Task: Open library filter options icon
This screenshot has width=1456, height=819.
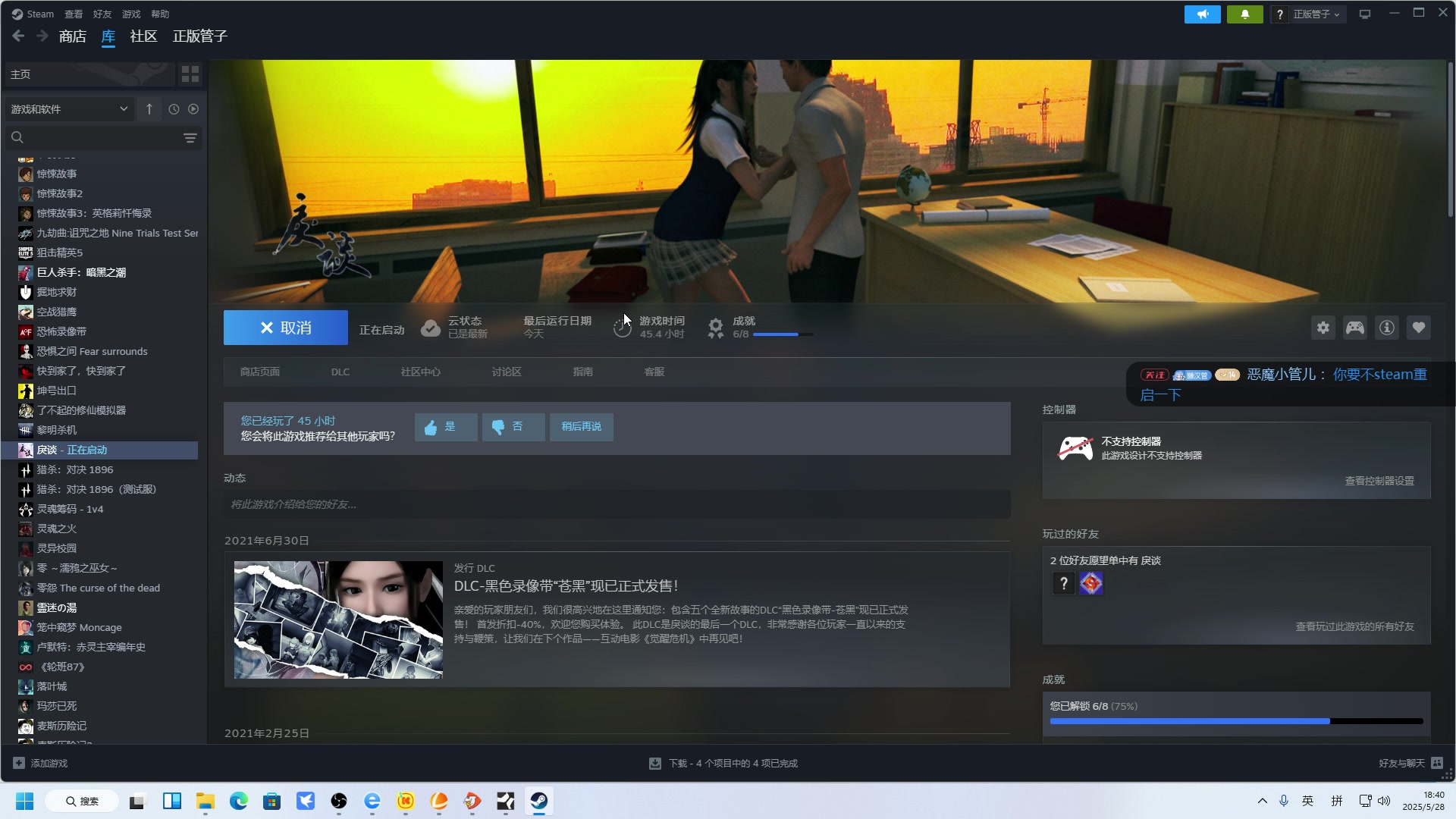Action: click(190, 138)
